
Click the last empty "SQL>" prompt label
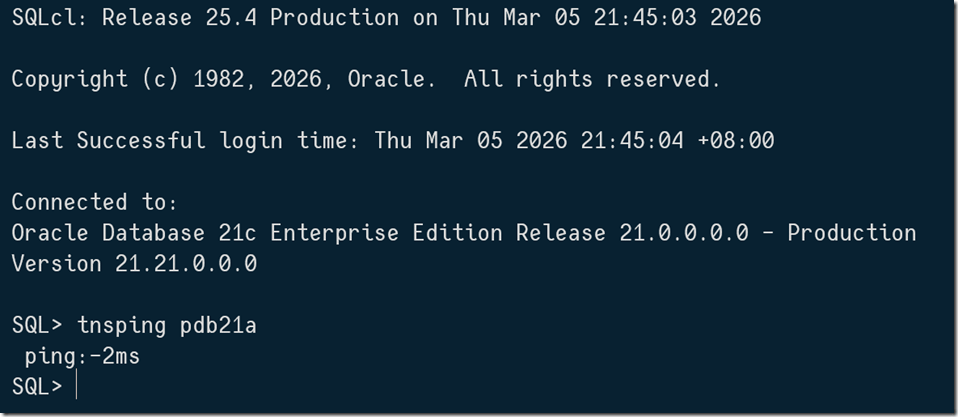(x=37, y=387)
